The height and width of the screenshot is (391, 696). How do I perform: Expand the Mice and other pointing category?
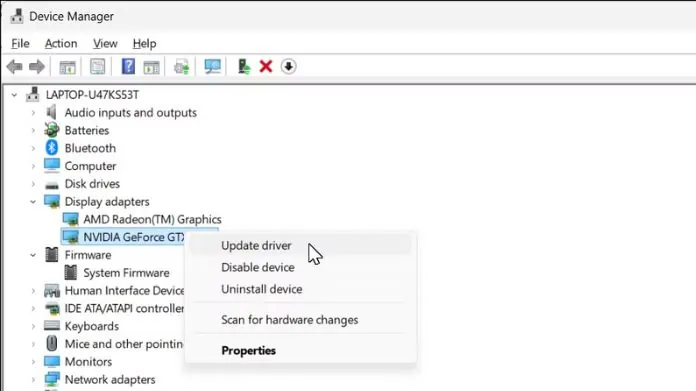[33, 344]
